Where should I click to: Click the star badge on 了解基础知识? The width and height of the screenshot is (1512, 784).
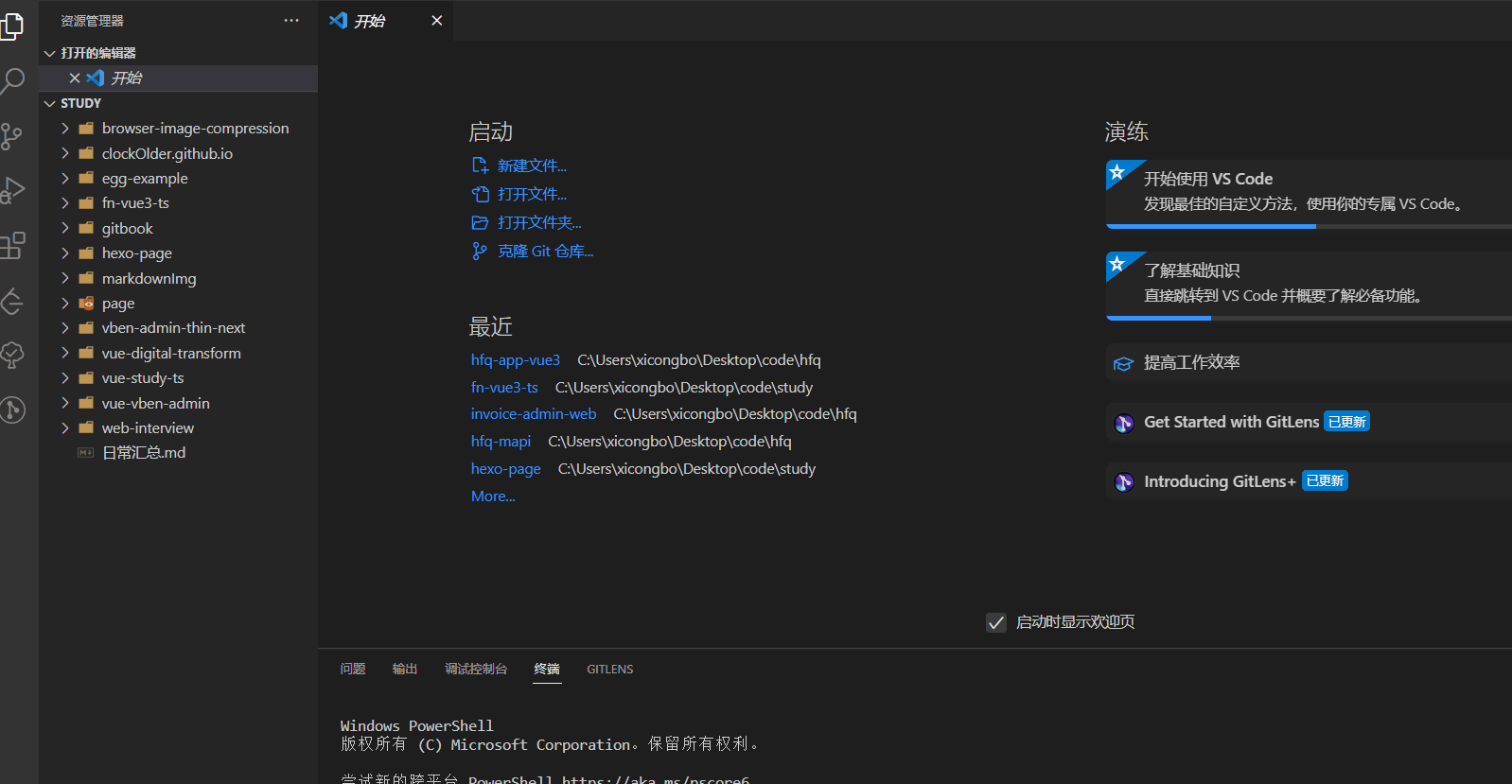(1117, 263)
